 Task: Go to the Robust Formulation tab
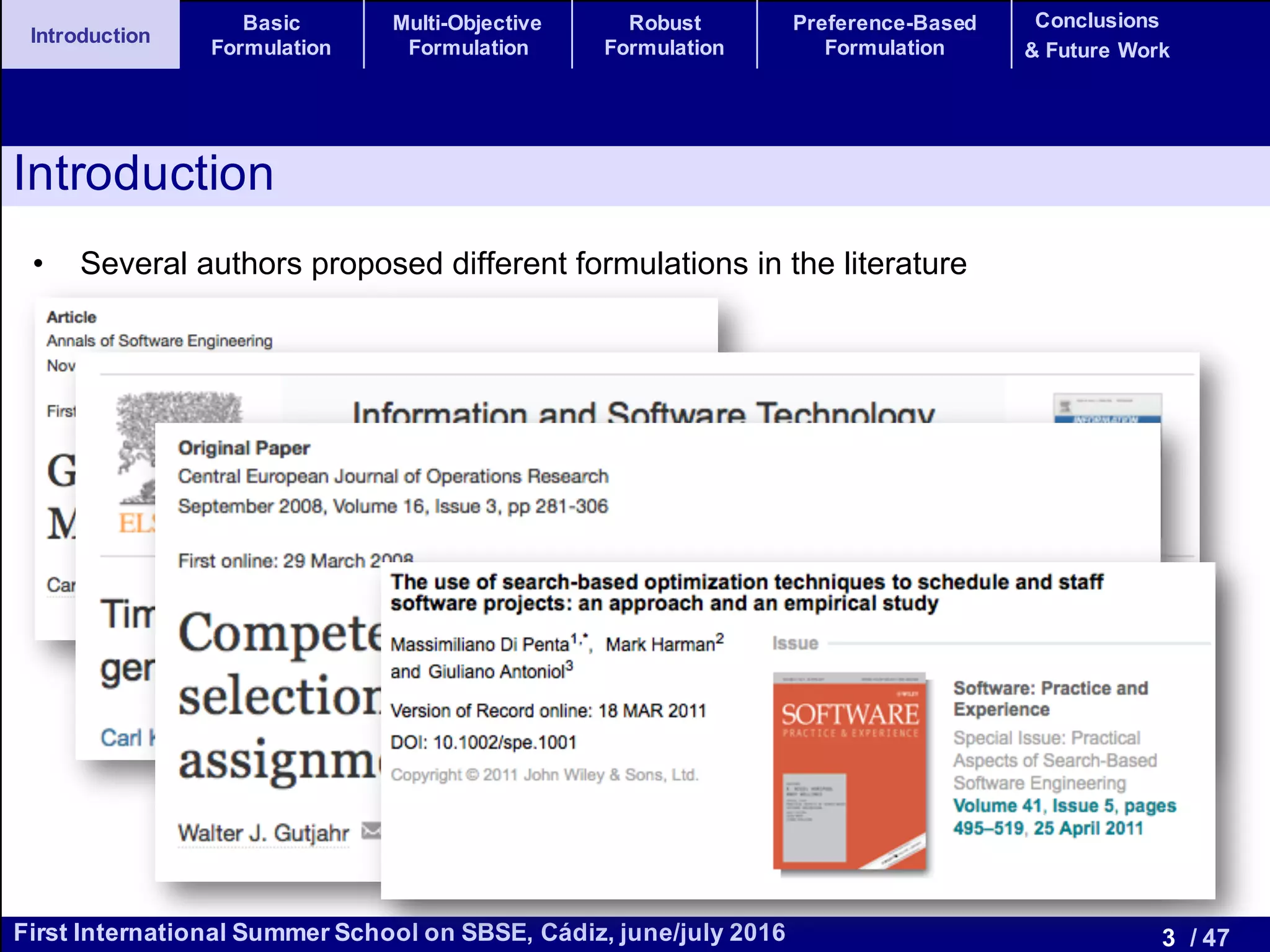click(664, 35)
